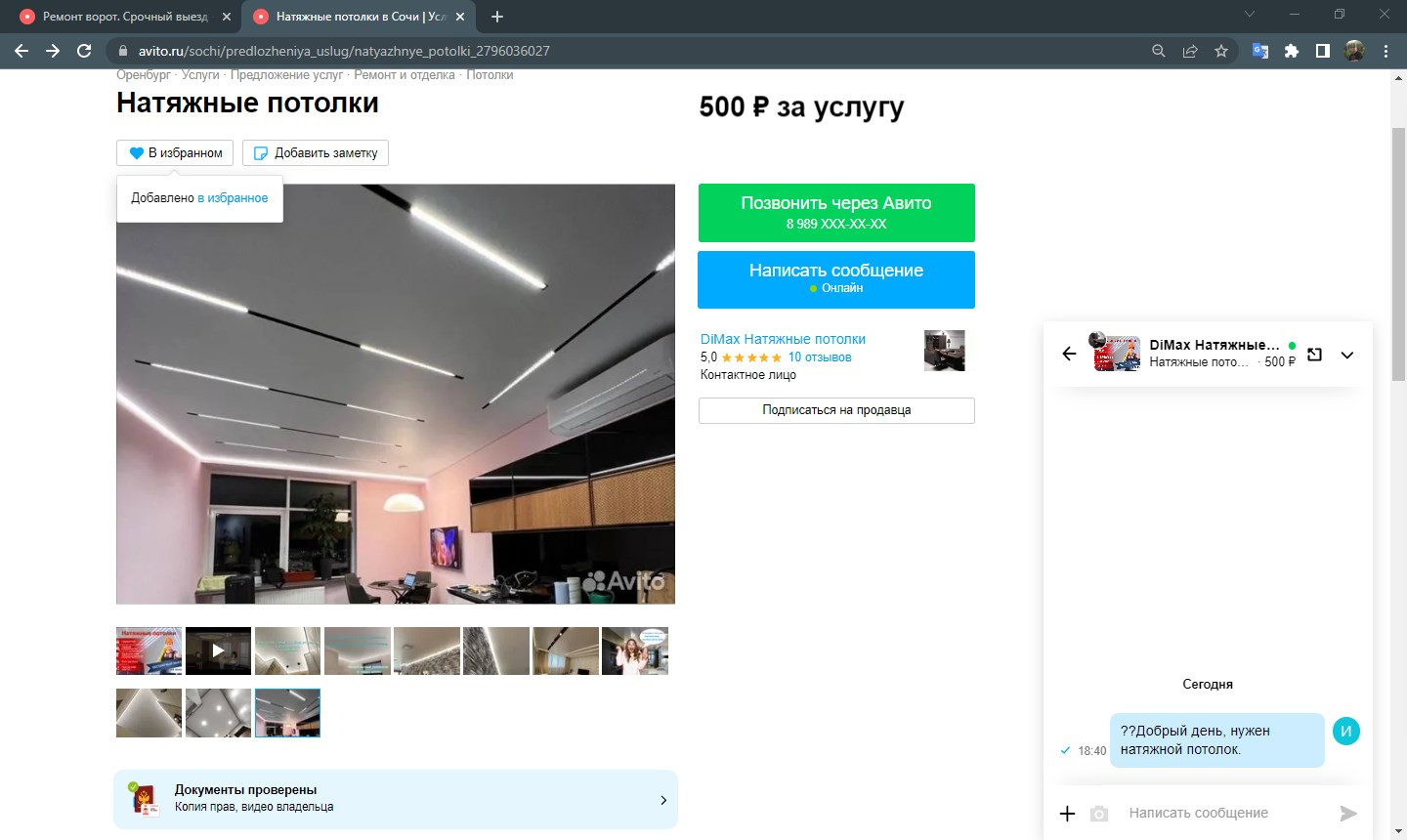Viewport: 1407px width, 840px height.
Task: Open the 'в избранное' link in tooltip
Action: (x=233, y=197)
